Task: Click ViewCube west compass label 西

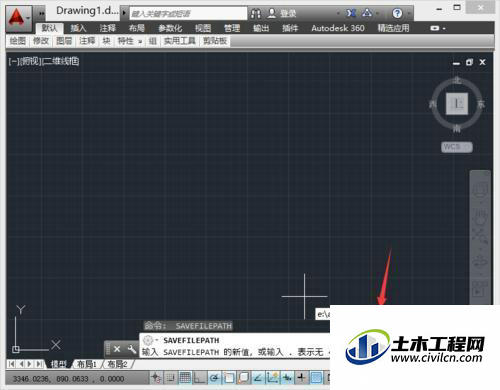Action: (433, 104)
